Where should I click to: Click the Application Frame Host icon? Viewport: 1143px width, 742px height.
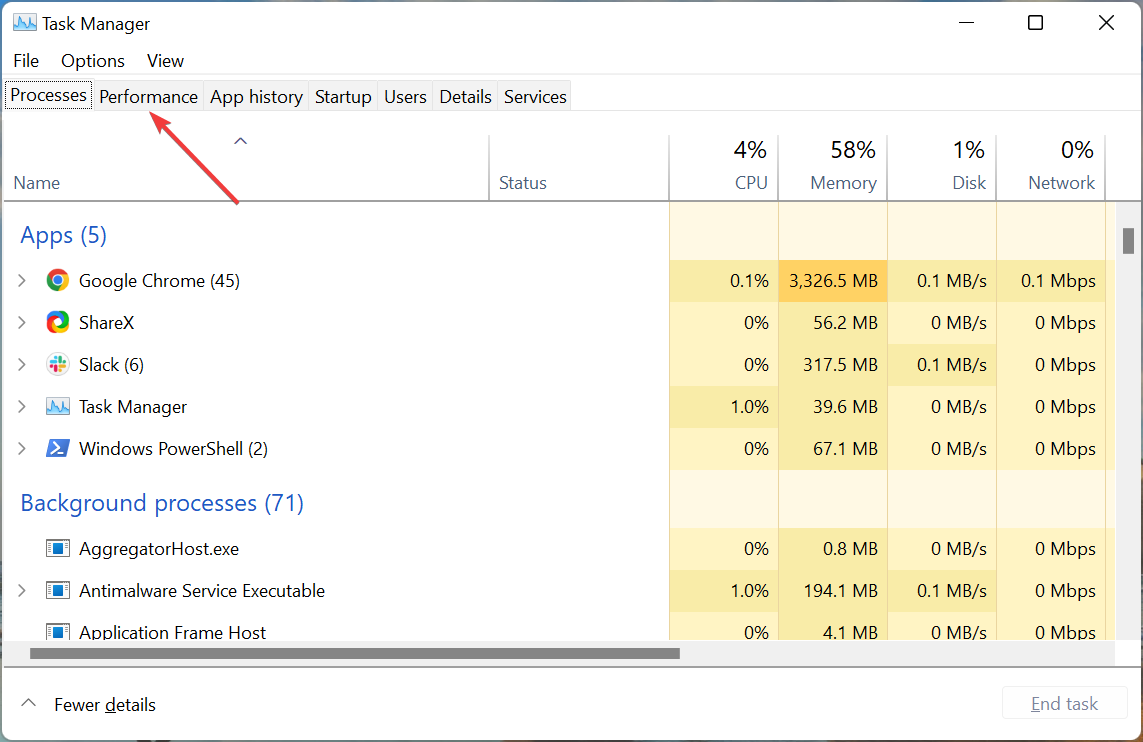(x=58, y=632)
